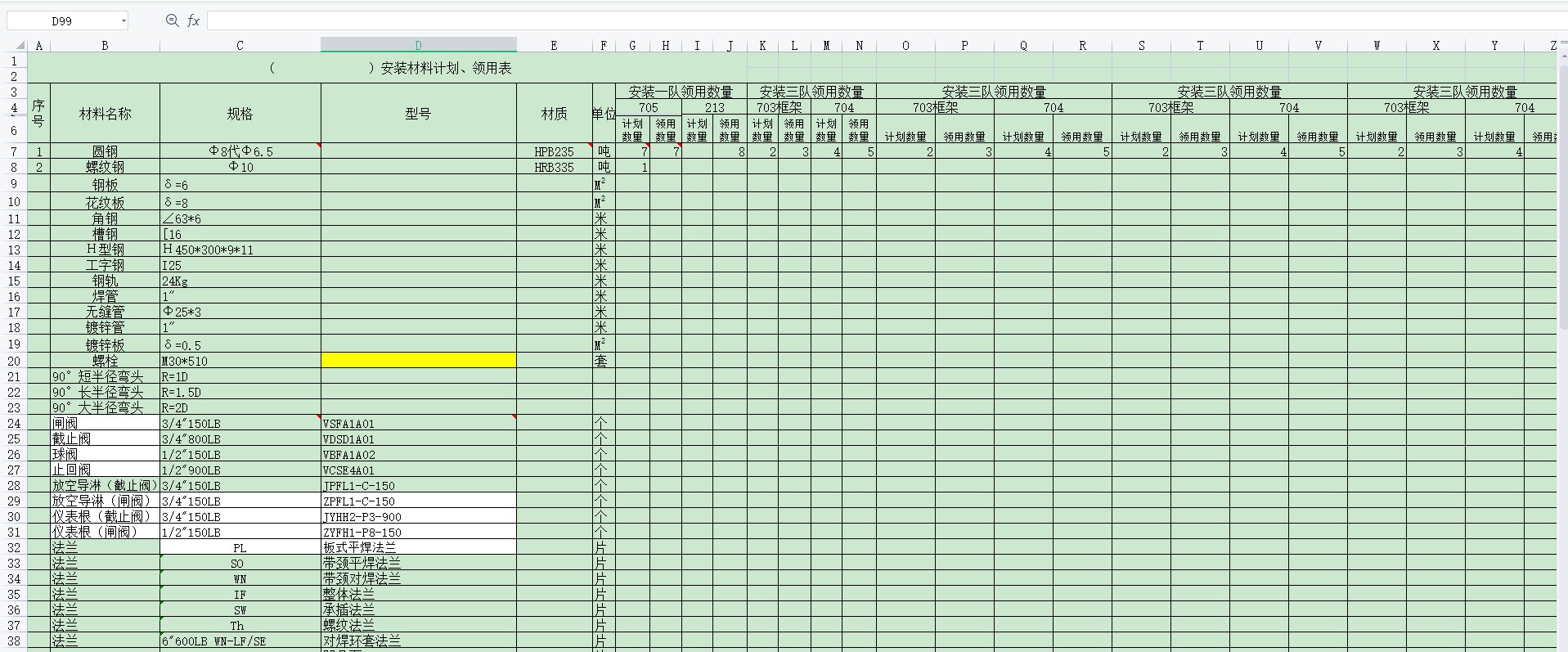This screenshot has width=1568, height=652.
Task: Select the 球阀 cell
Action: tap(106, 454)
